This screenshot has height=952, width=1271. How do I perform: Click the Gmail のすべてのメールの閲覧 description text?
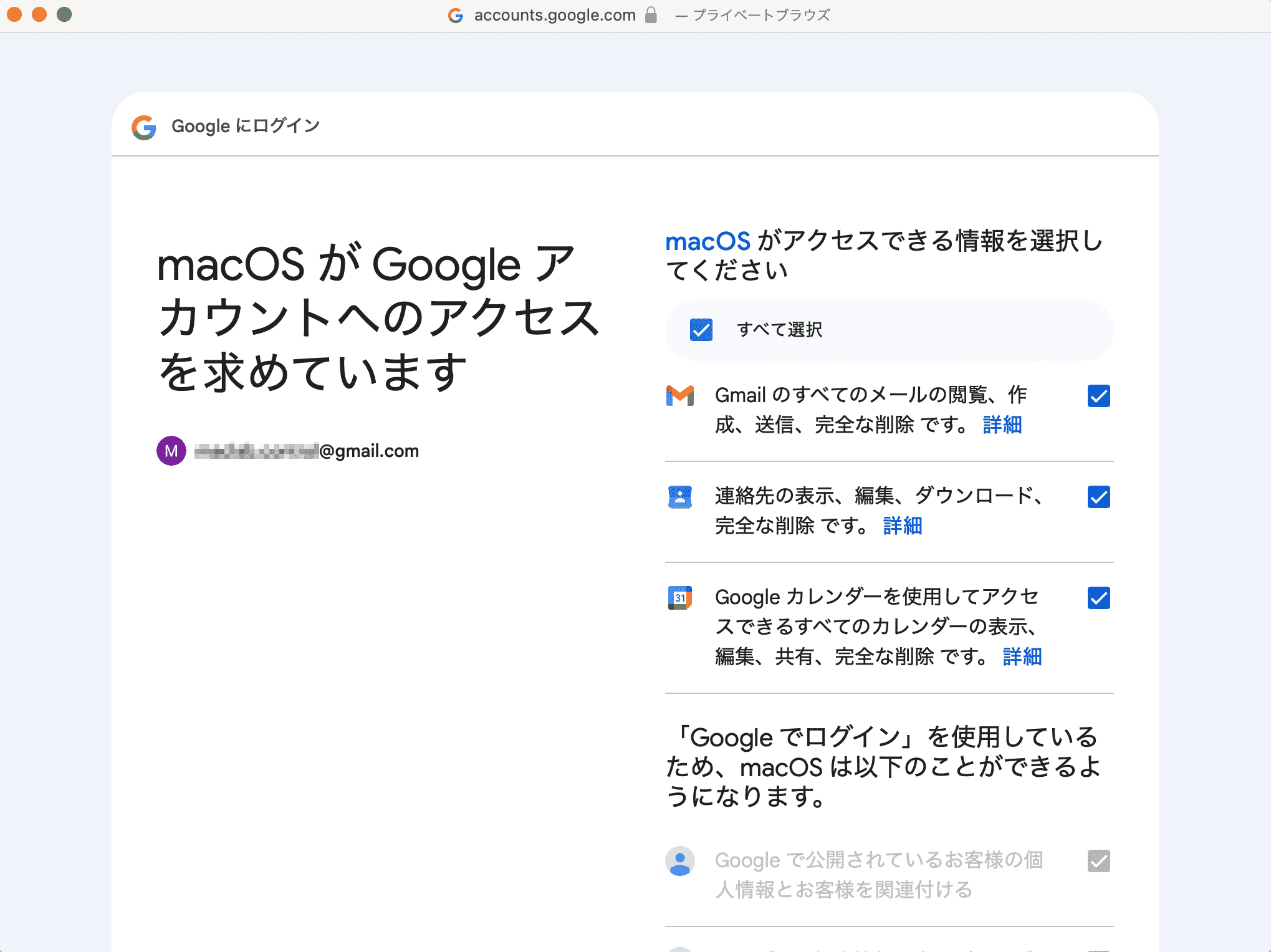(871, 410)
